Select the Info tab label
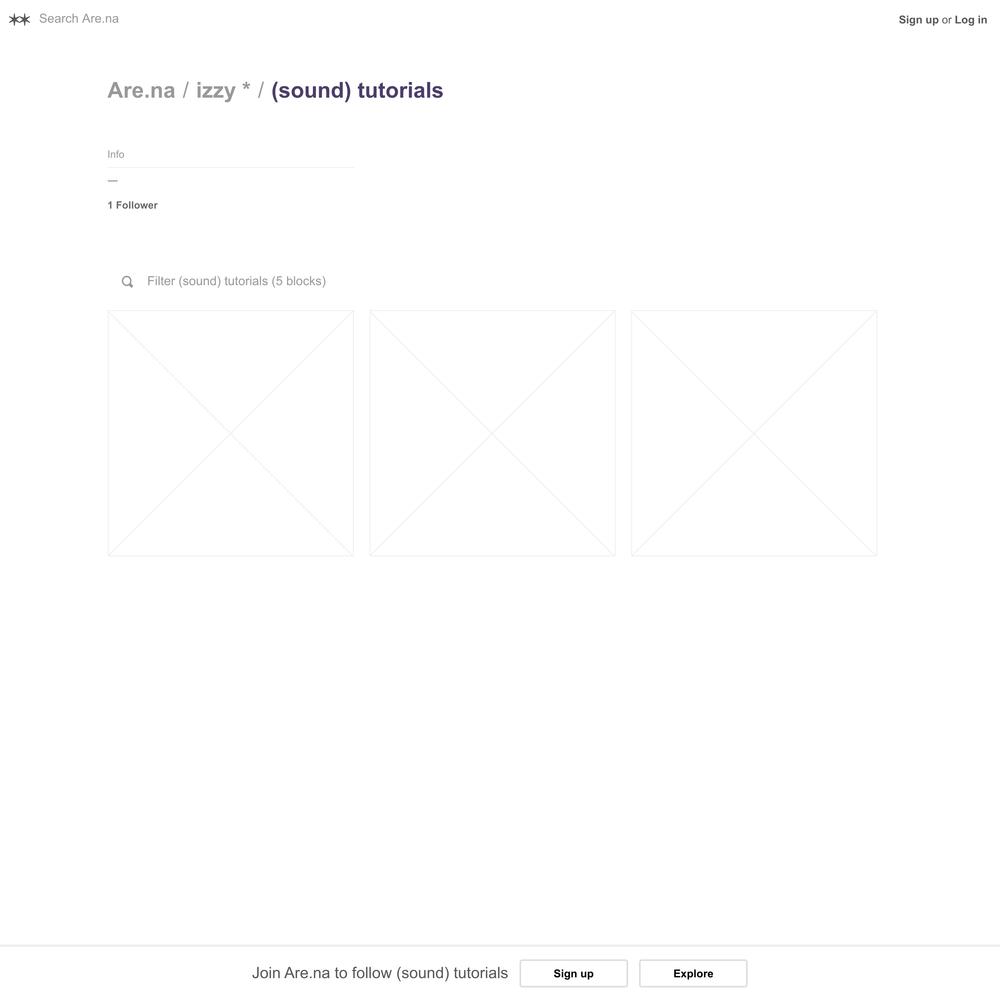The width and height of the screenshot is (1000, 1000). [115, 154]
